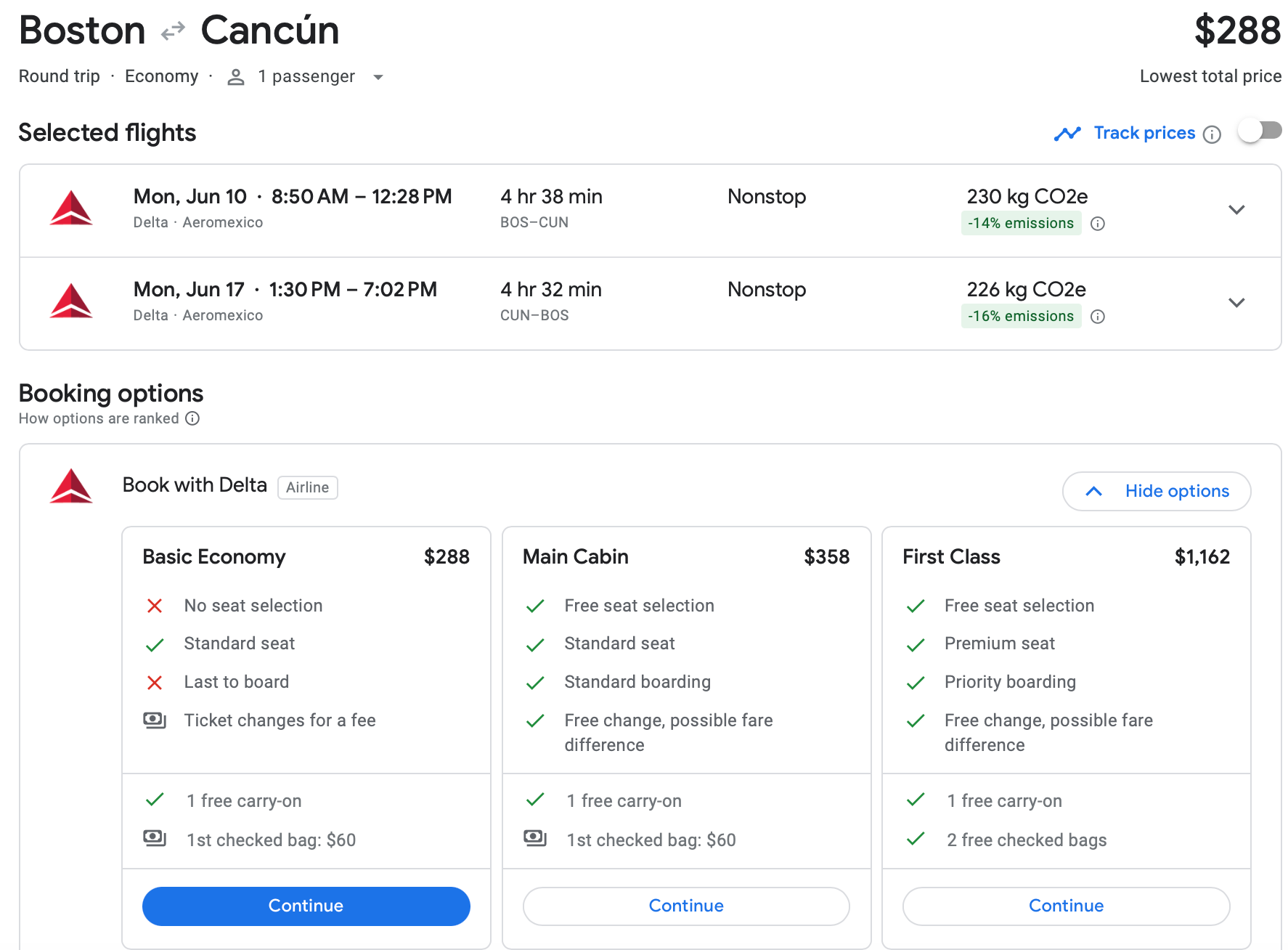Open the passenger count dropdown arrow

pyautogui.click(x=378, y=77)
